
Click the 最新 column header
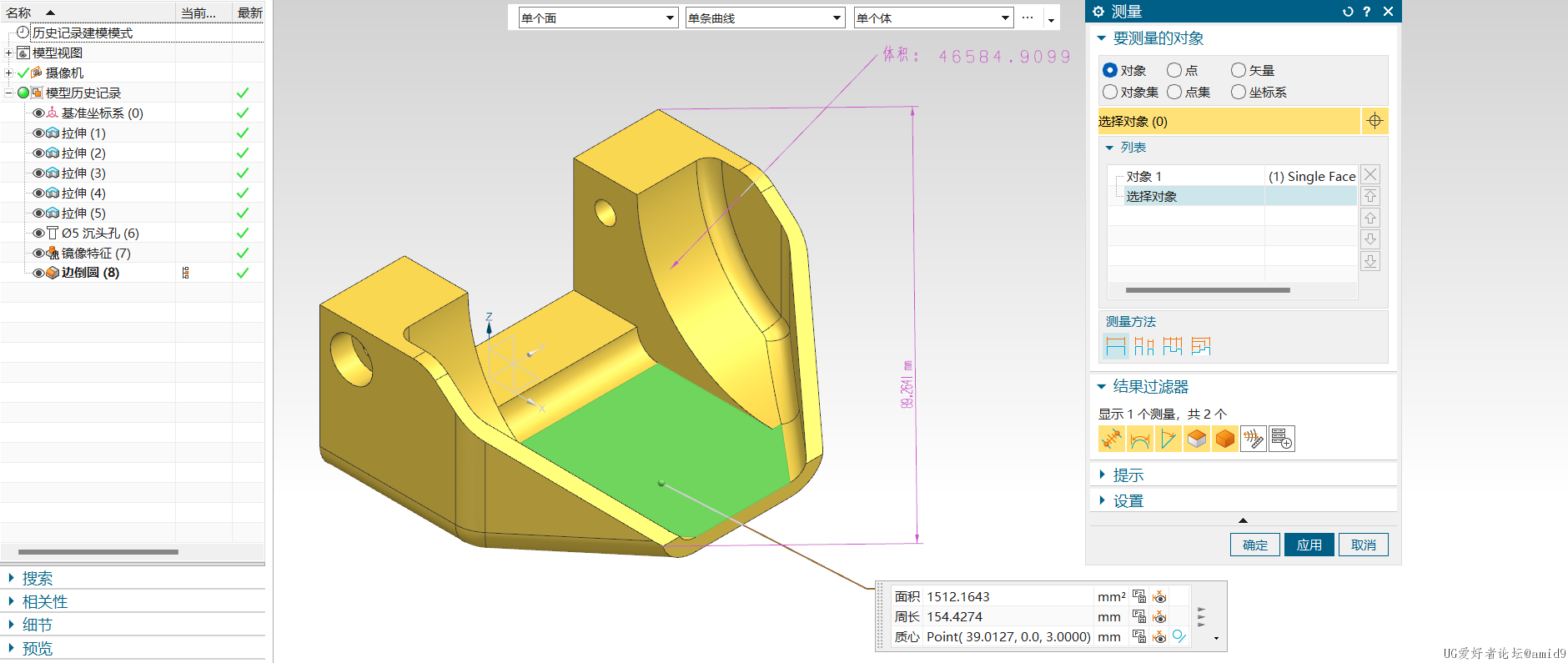click(x=249, y=13)
